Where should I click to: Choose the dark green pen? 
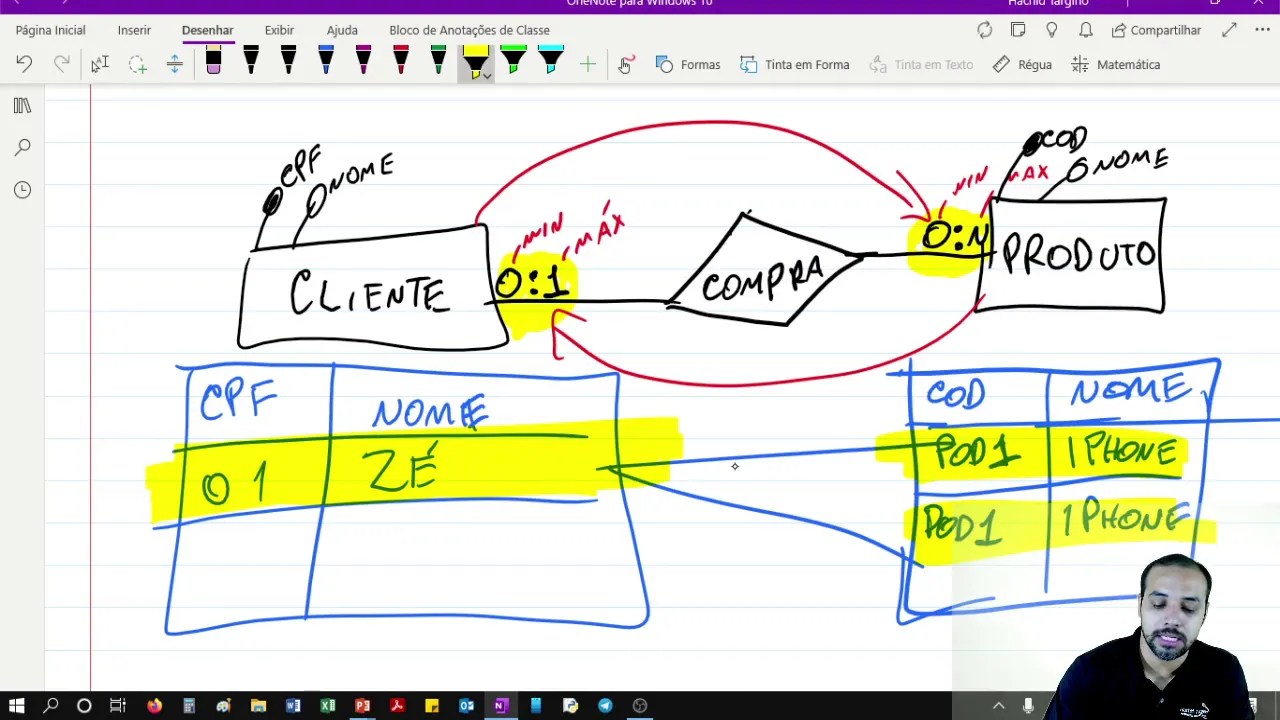coord(438,62)
